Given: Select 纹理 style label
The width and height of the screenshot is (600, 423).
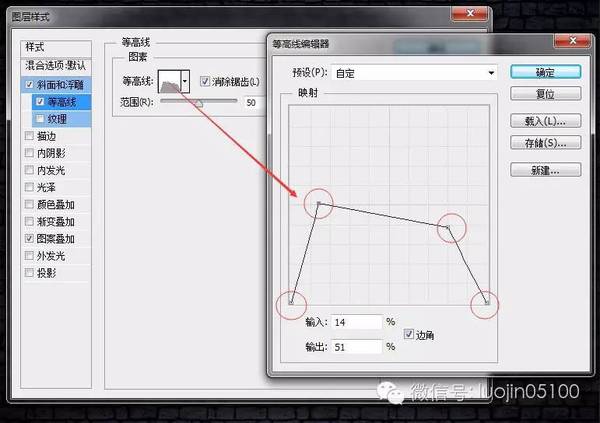Looking at the screenshot, I should tap(57, 119).
